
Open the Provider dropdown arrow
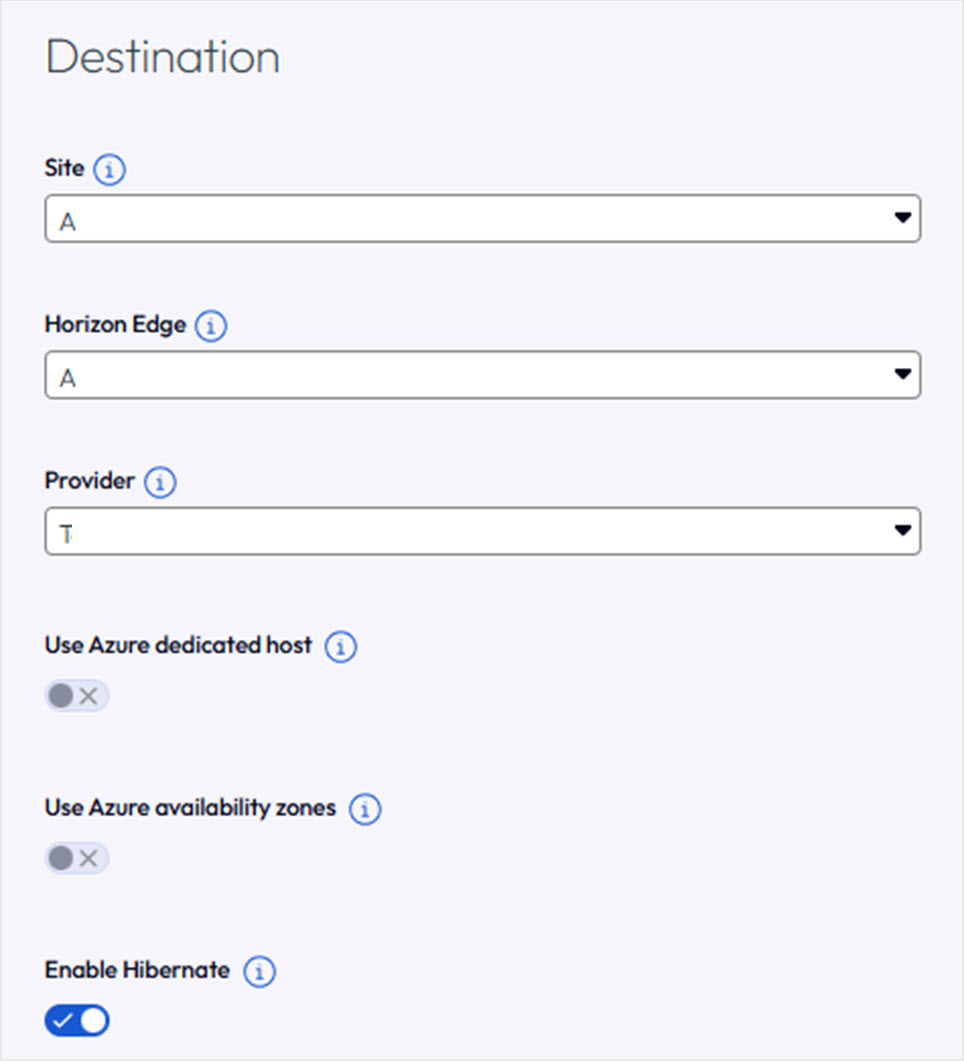click(x=902, y=530)
